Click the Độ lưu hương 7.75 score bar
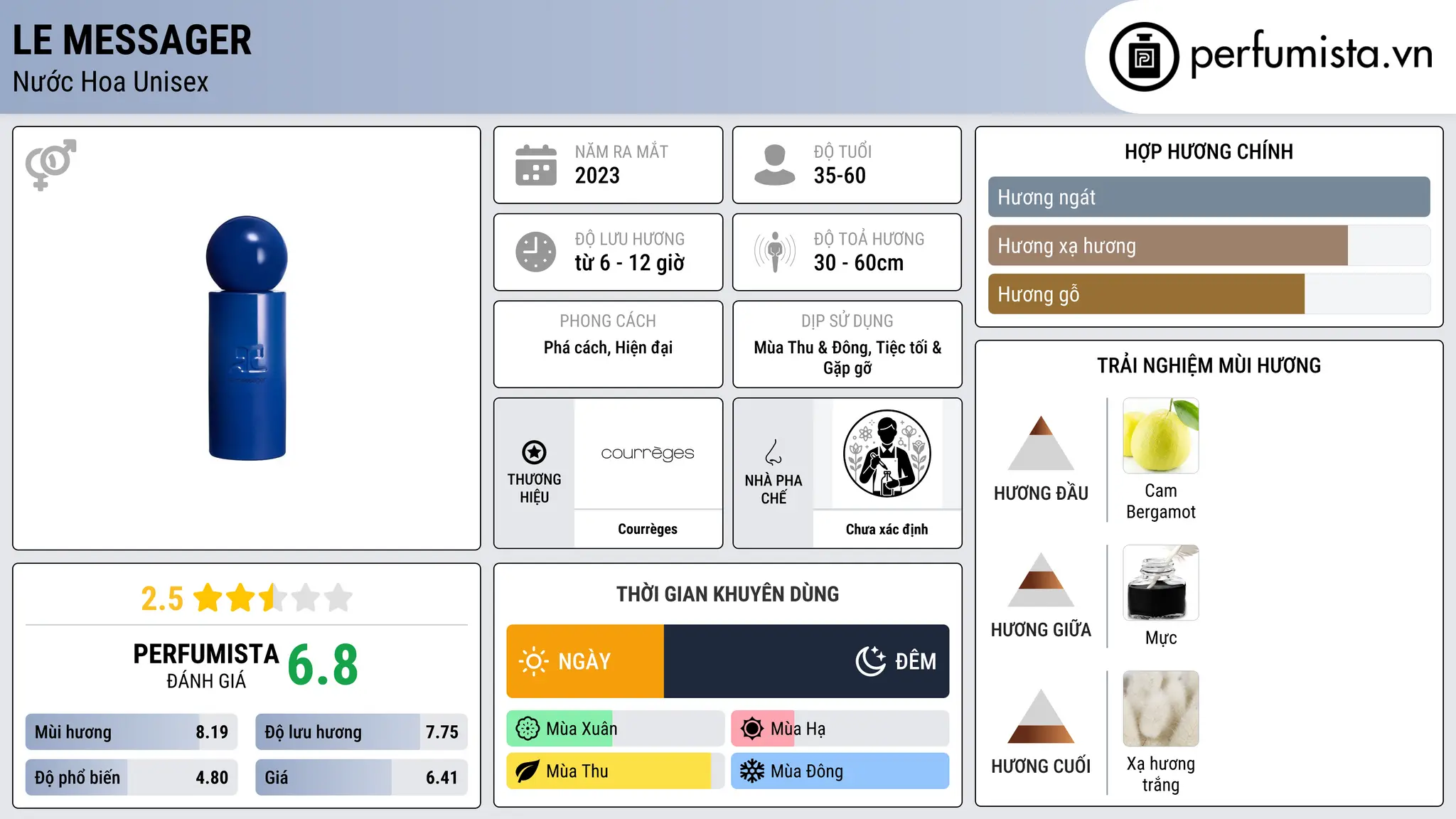 point(361,732)
